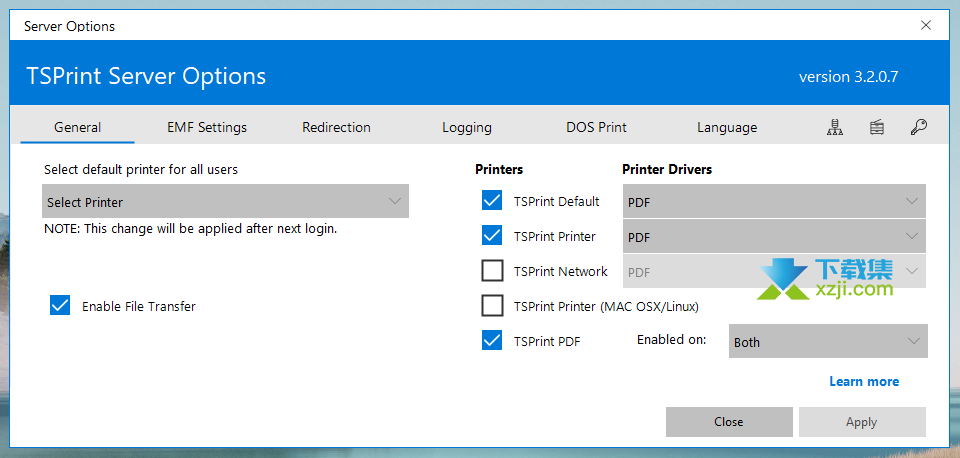This screenshot has width=960, height=458.
Task: Open the Enabled on Both dropdown
Action: pos(828,341)
